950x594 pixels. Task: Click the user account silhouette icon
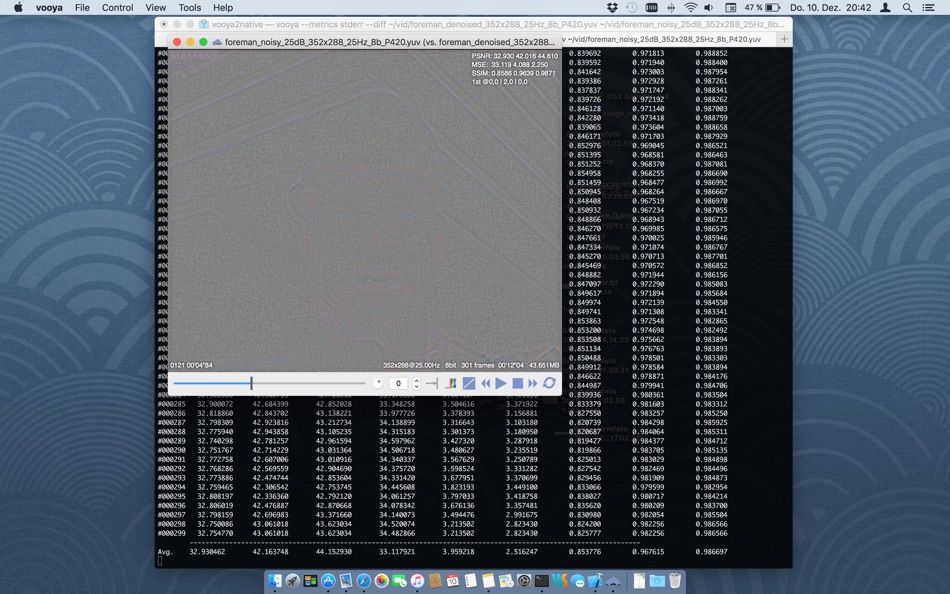pyautogui.click(x=885, y=7)
